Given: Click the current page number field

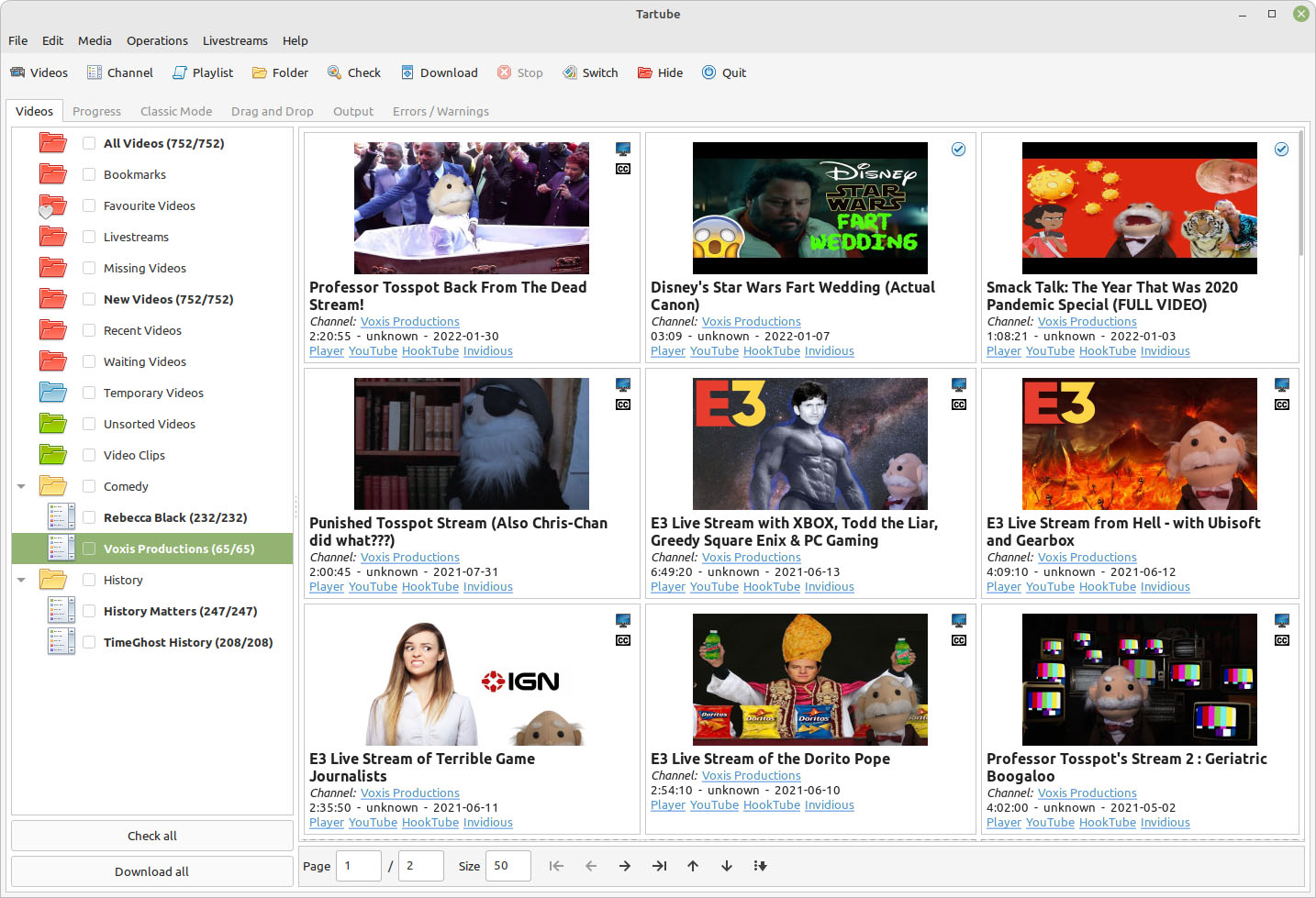Looking at the screenshot, I should pos(359,866).
